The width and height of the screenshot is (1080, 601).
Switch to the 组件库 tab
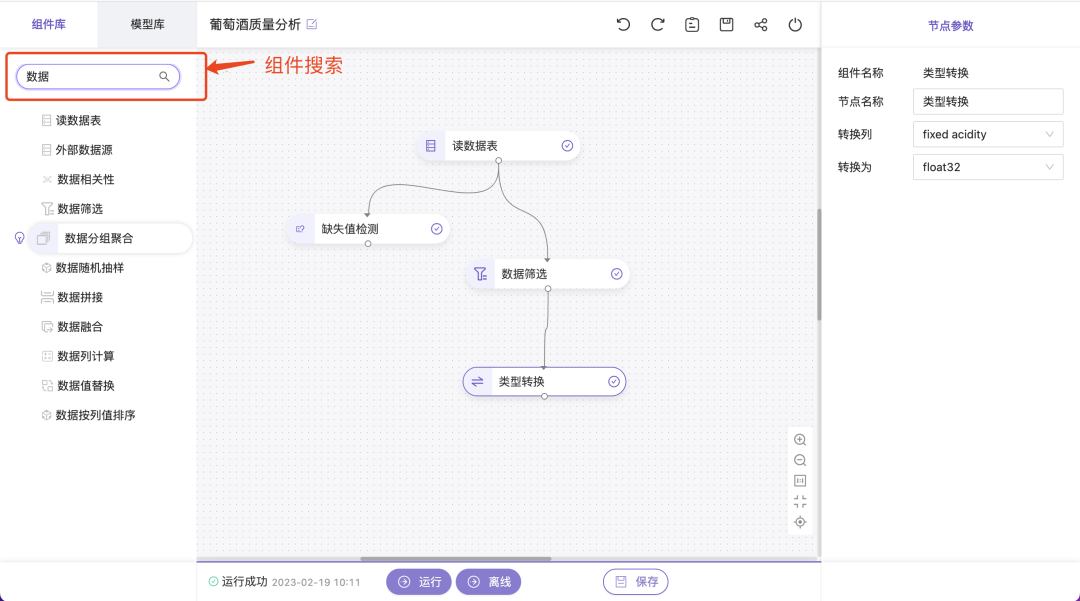pyautogui.click(x=48, y=24)
